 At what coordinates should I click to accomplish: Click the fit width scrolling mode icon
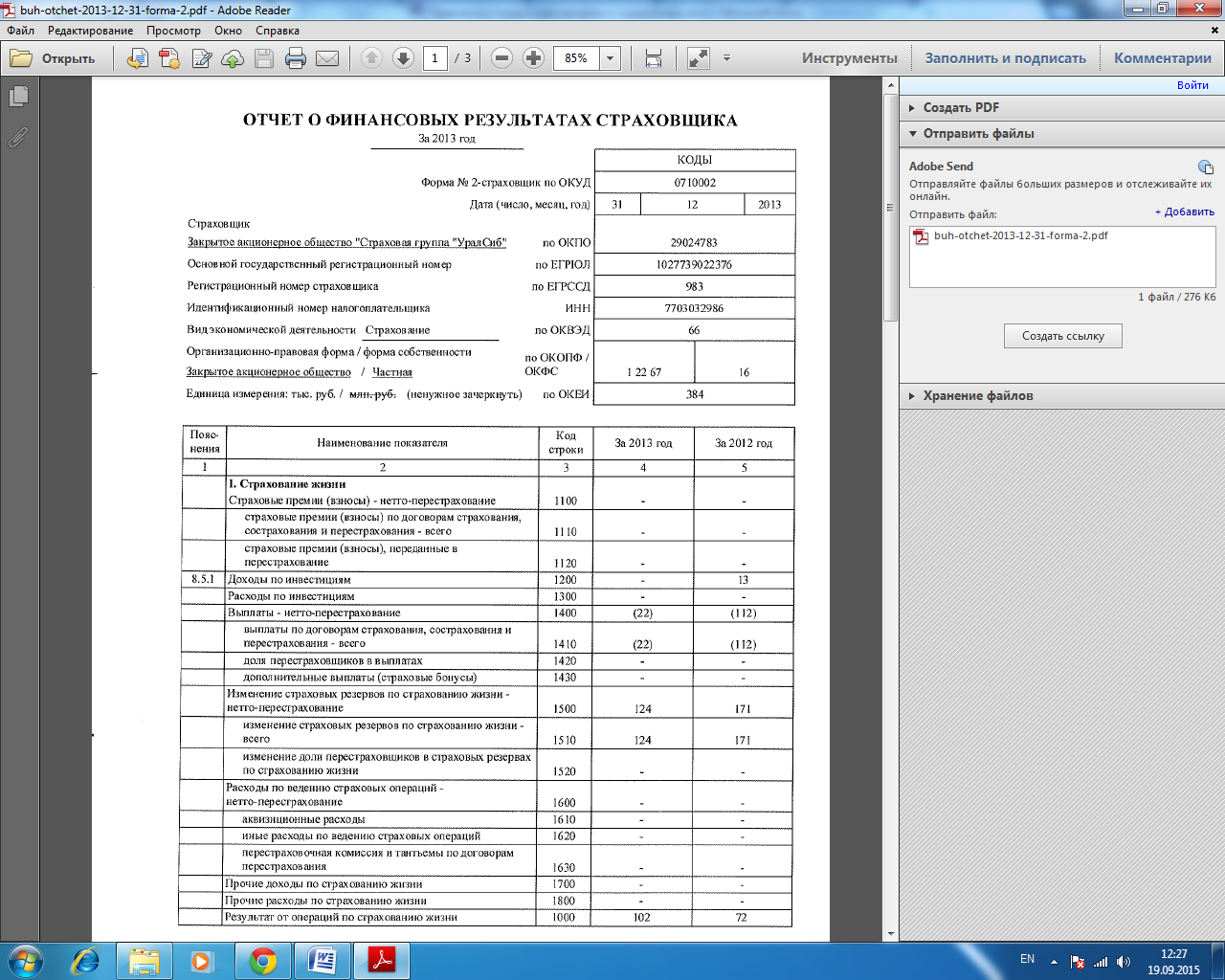tap(654, 58)
